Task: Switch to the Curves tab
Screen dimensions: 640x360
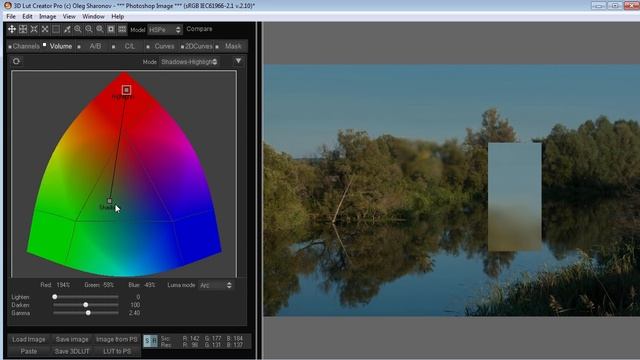Action: 164,47
